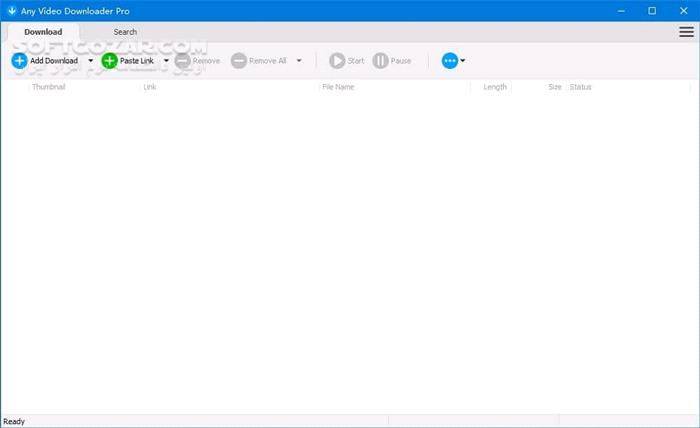700x428 pixels.
Task: Expand the Remove All dropdown arrow
Action: tap(299, 61)
